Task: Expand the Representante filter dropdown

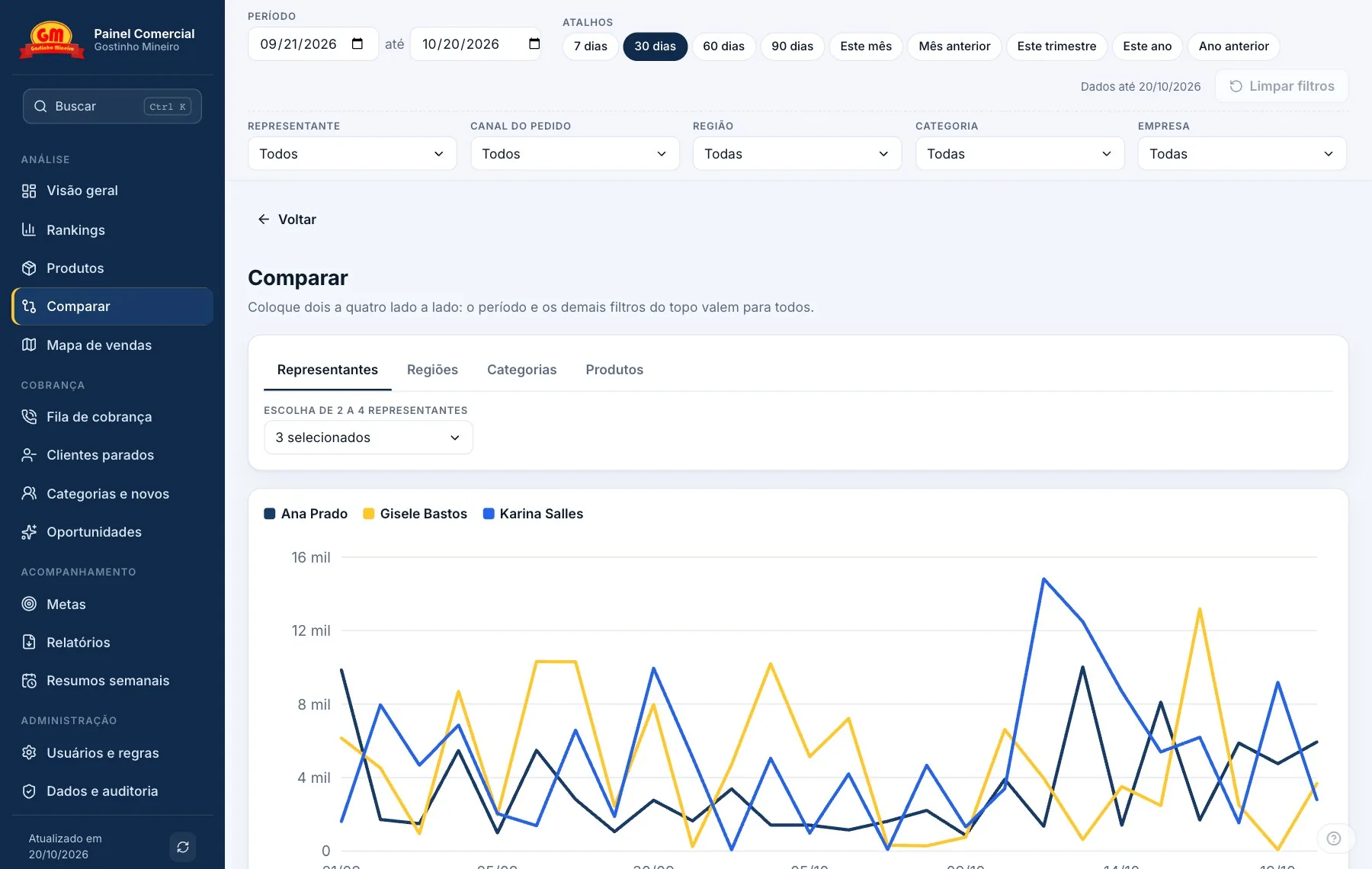Action: [x=352, y=154]
